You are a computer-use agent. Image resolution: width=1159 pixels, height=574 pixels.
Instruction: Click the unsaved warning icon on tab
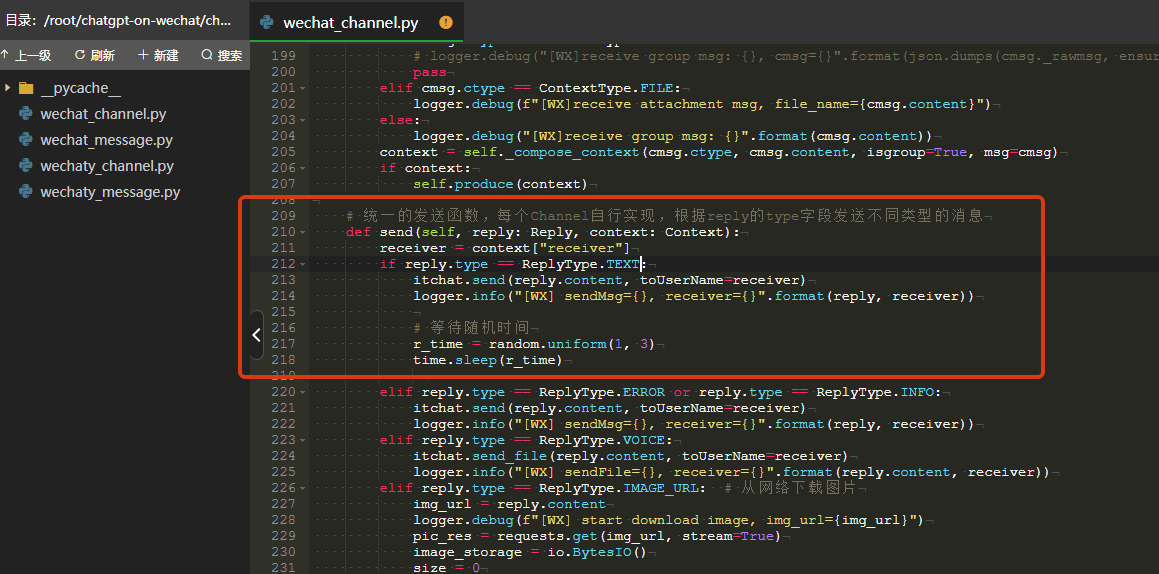[x=446, y=22]
